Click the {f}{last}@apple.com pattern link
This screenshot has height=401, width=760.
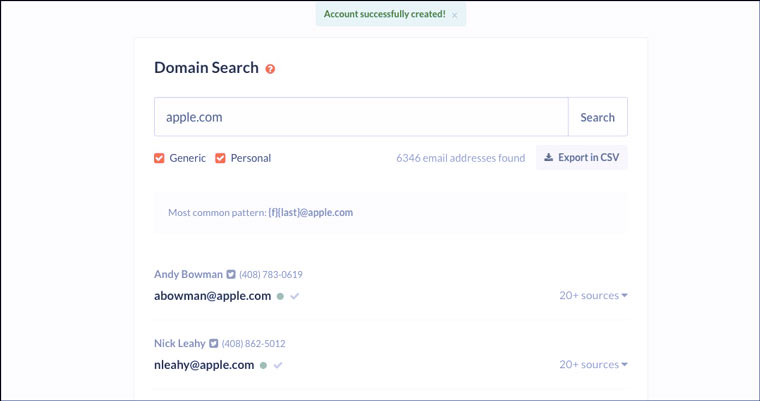311,212
